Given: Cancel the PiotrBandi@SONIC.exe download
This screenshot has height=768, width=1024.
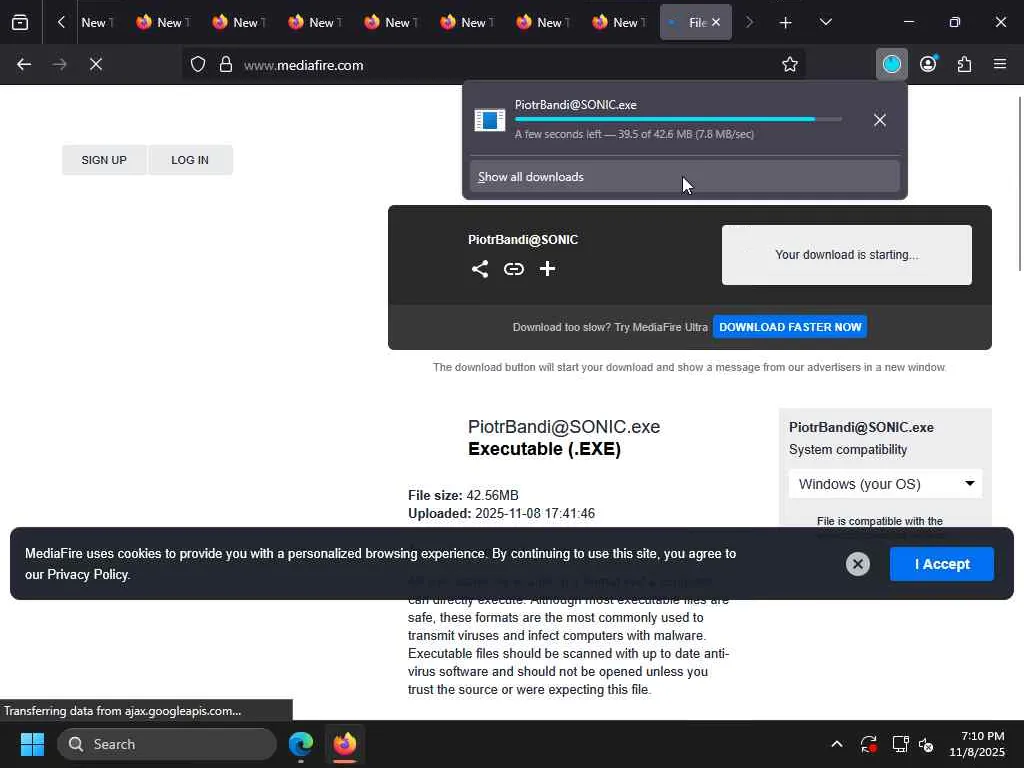Looking at the screenshot, I should click(880, 120).
